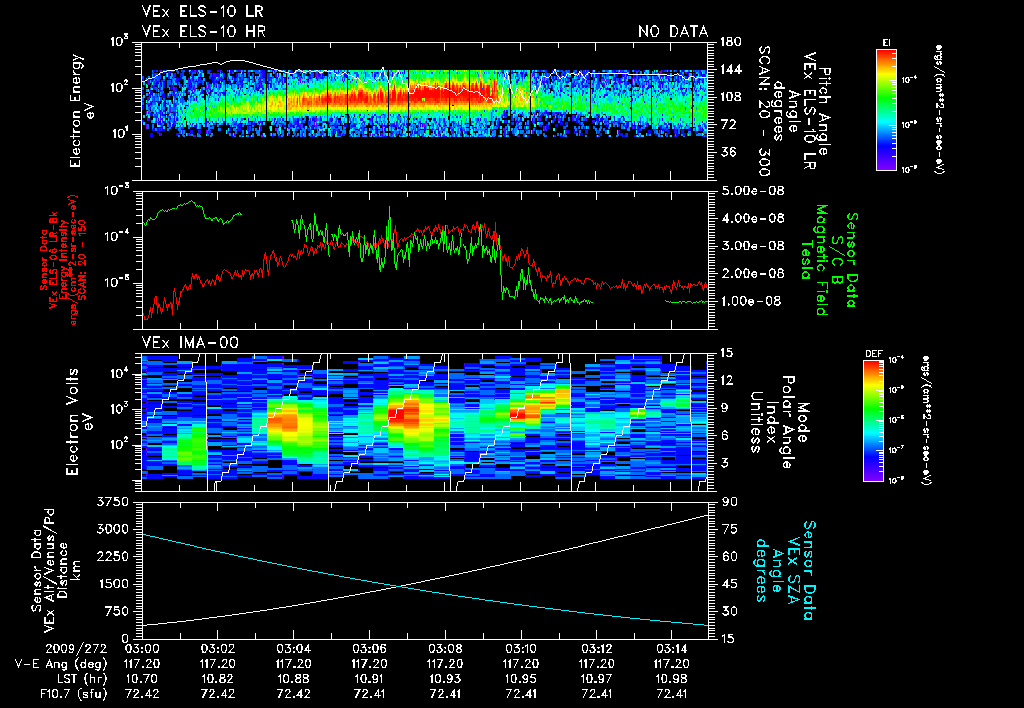The width and height of the screenshot is (1024, 708).
Task: Click the SZA axis tick 60
Action: [x=729, y=557]
